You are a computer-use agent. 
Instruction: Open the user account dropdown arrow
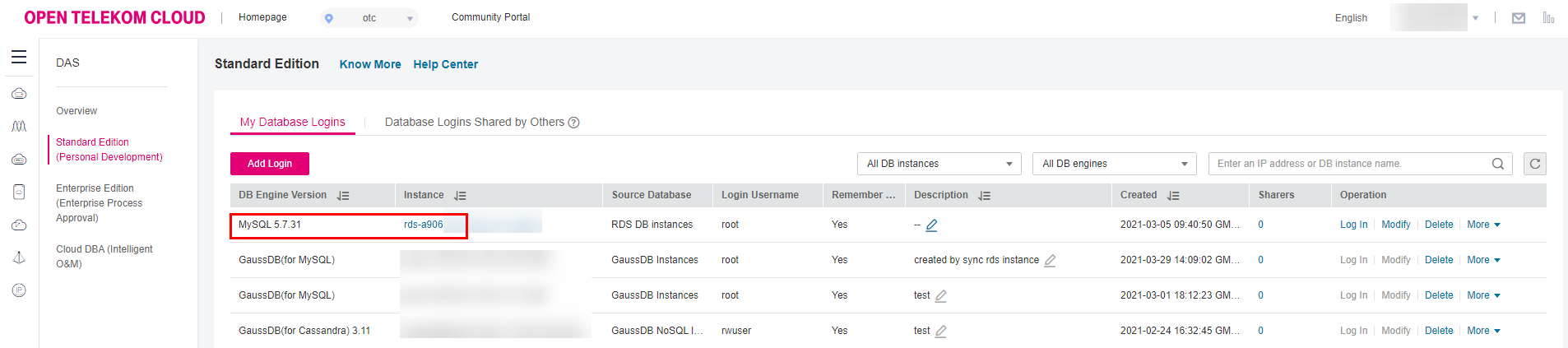coord(1475,18)
